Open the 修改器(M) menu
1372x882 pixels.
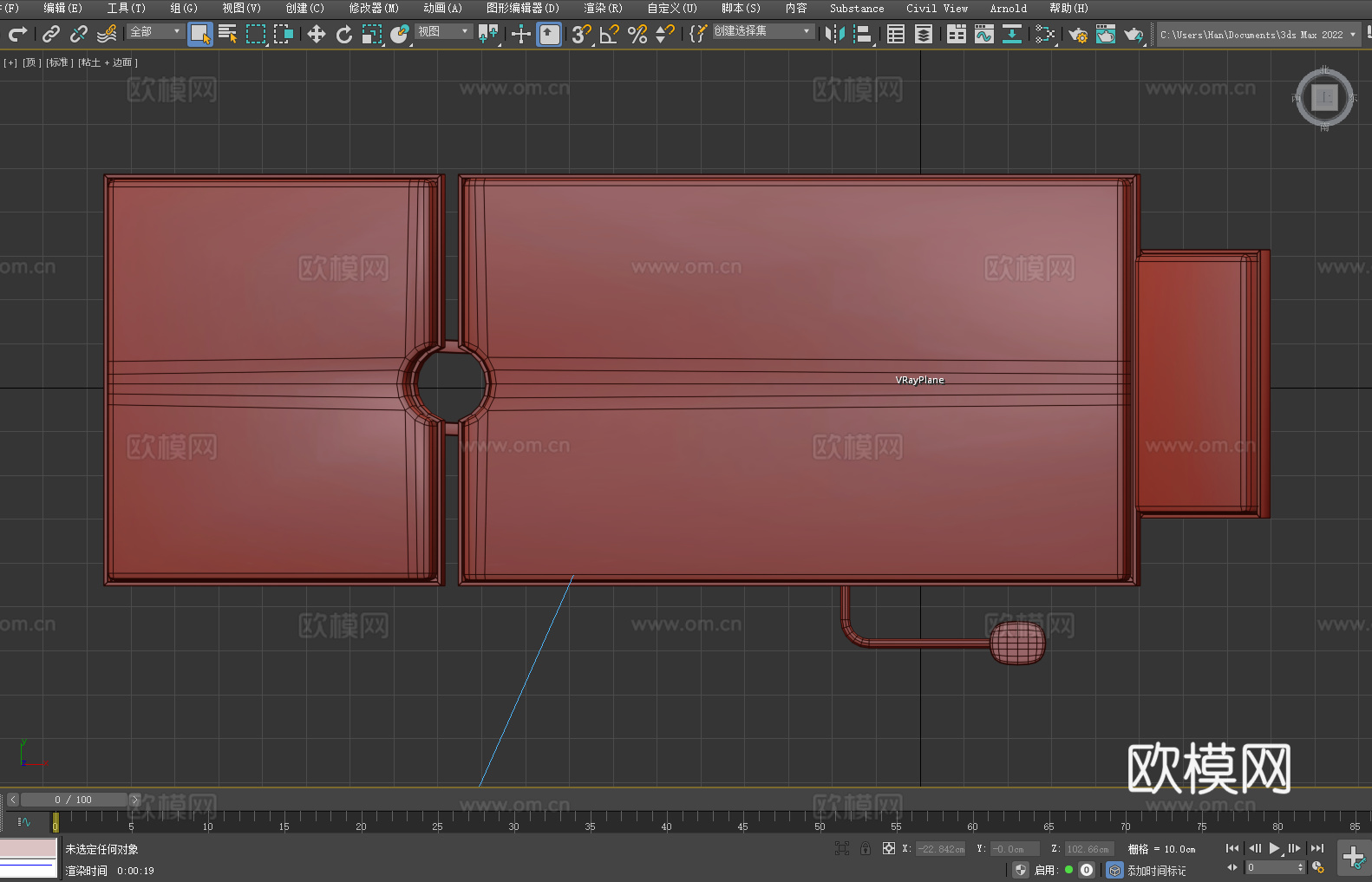pyautogui.click(x=373, y=8)
